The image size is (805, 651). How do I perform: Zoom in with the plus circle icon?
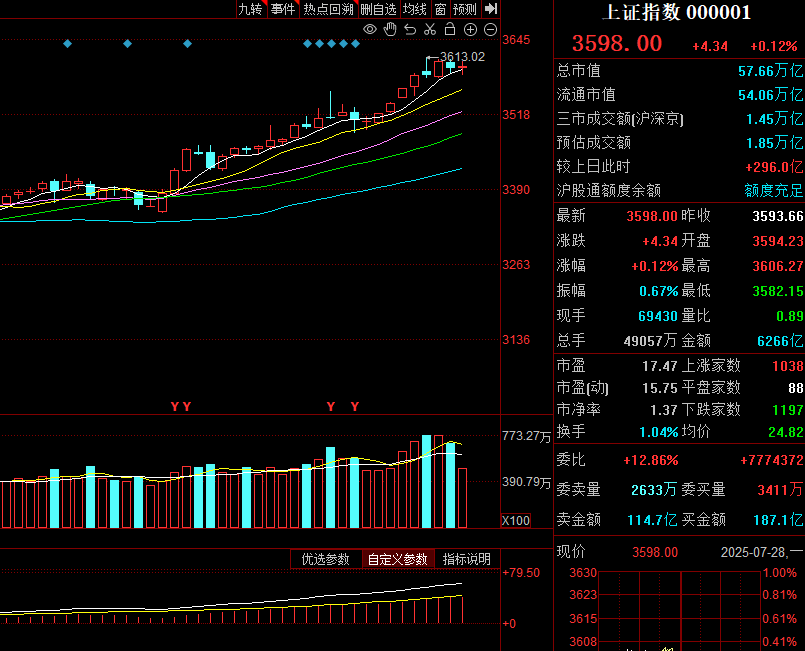click(x=470, y=29)
